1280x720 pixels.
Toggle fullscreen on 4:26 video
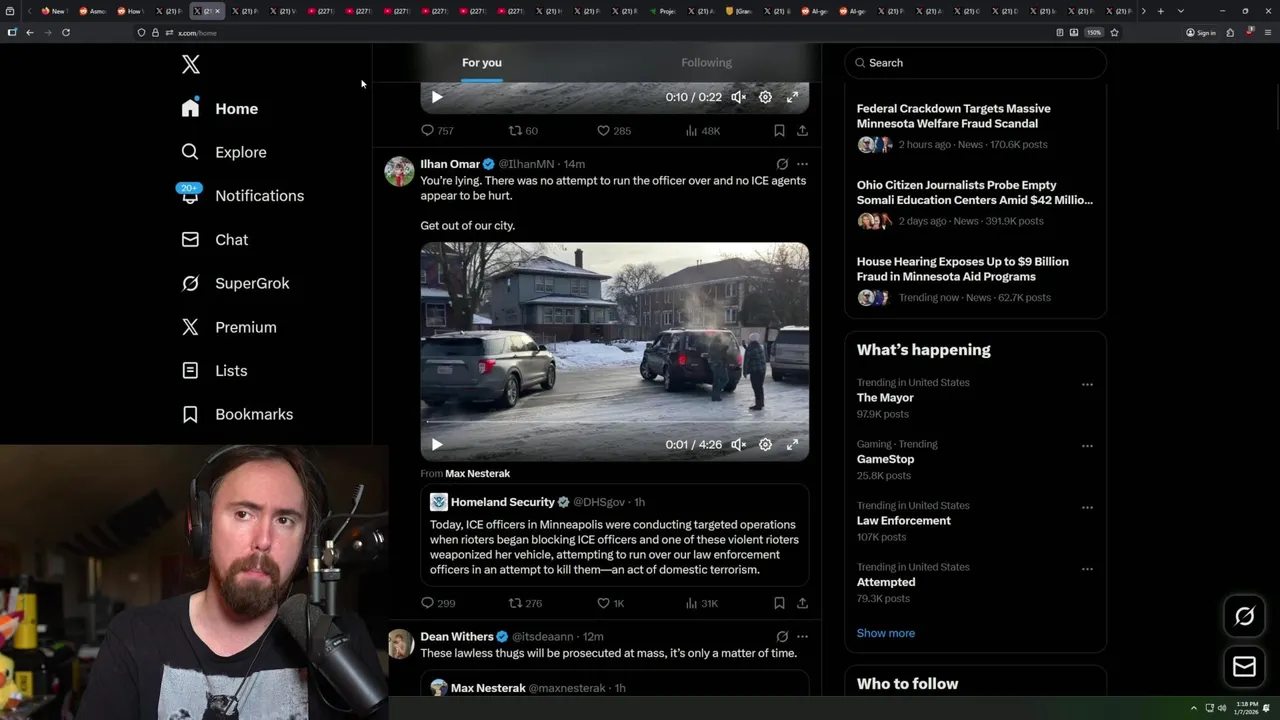(x=792, y=445)
